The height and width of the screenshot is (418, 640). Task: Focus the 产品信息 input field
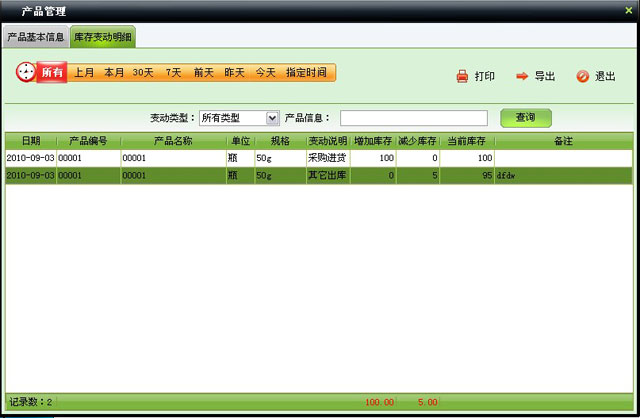coord(413,118)
